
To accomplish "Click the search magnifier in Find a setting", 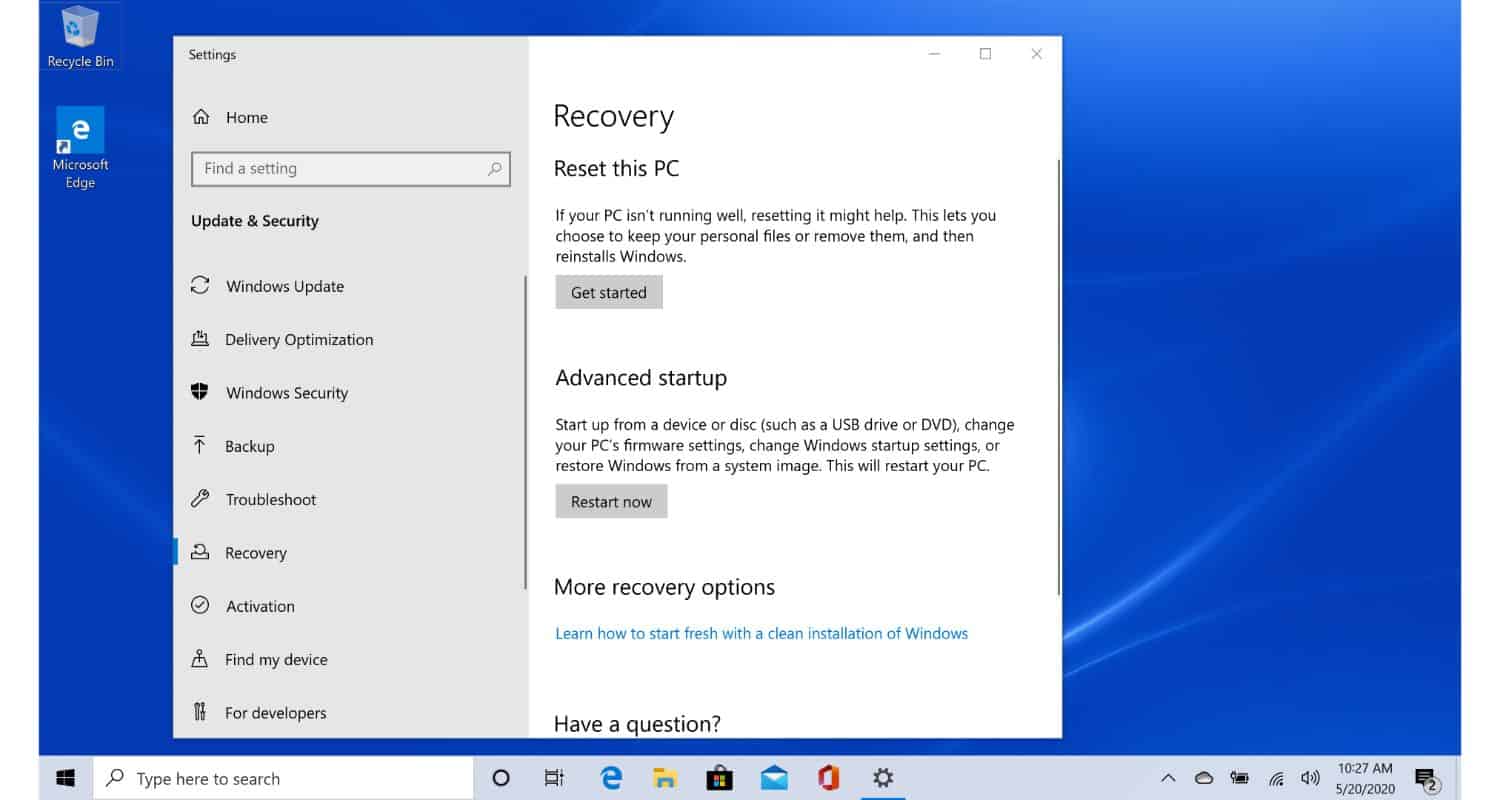I will tap(494, 169).
